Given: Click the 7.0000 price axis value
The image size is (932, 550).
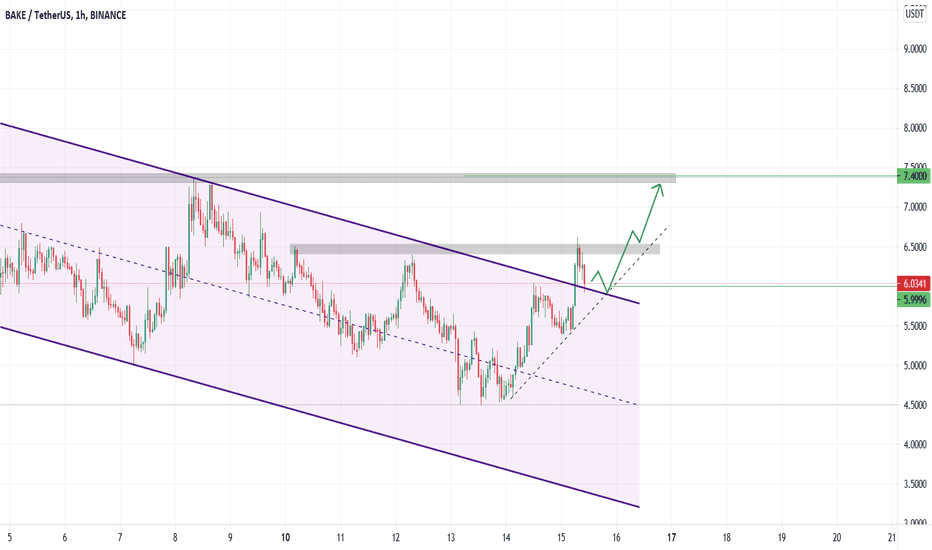Looking at the screenshot, I should click(915, 207).
